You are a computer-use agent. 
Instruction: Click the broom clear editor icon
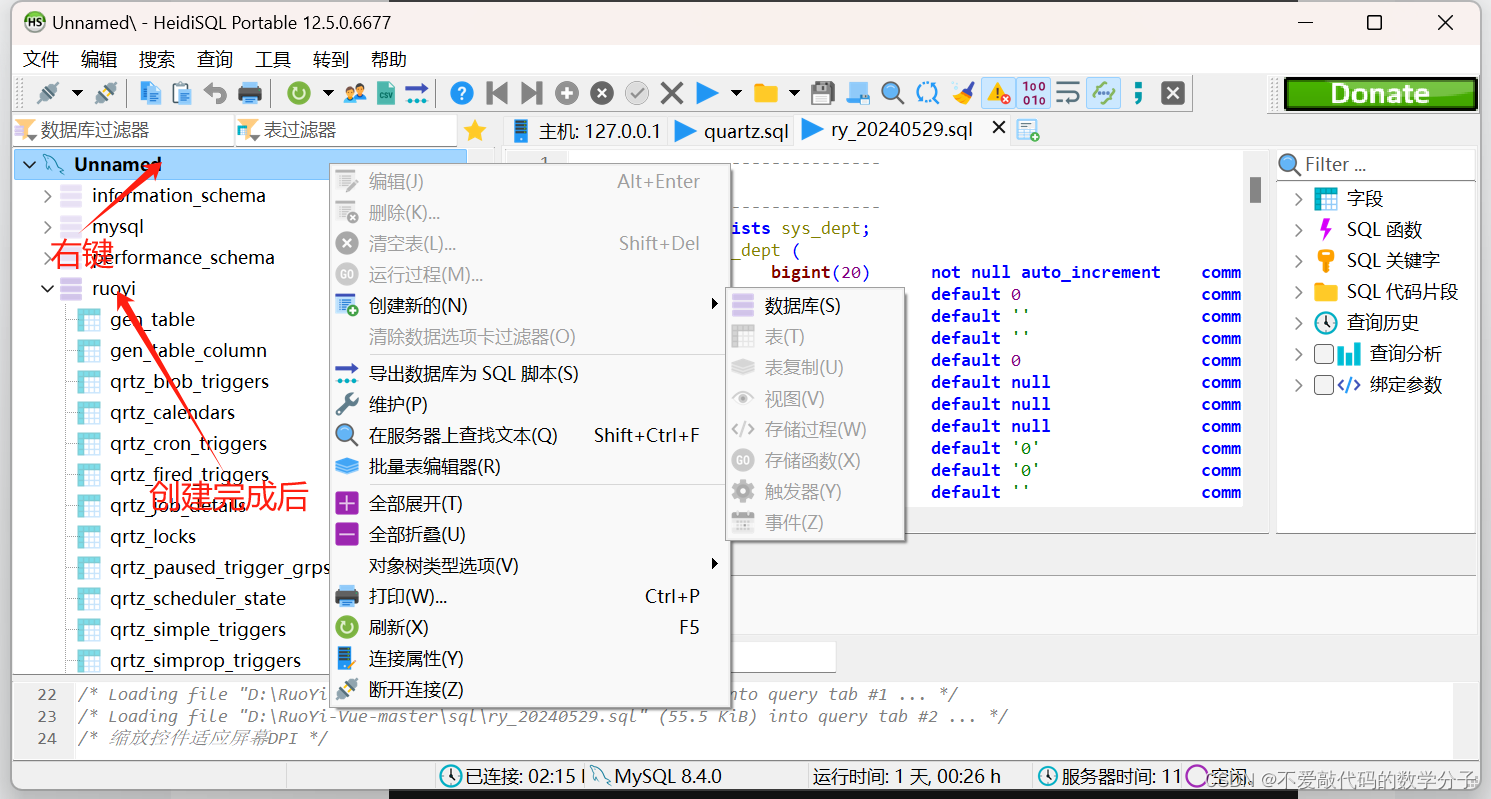963,93
